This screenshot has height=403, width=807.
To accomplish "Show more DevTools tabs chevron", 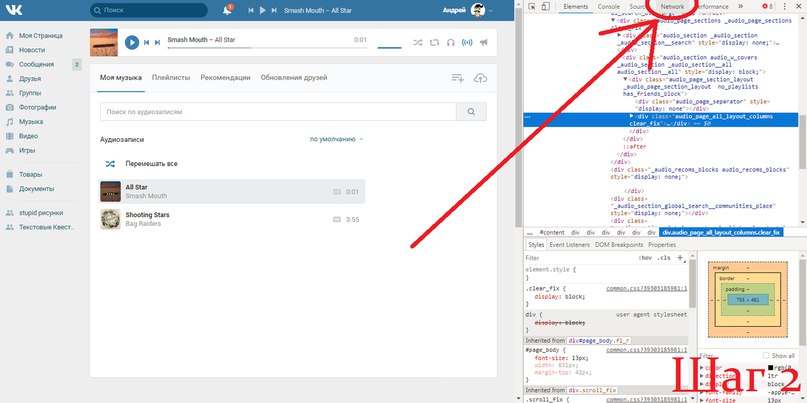I will pos(740,6).
